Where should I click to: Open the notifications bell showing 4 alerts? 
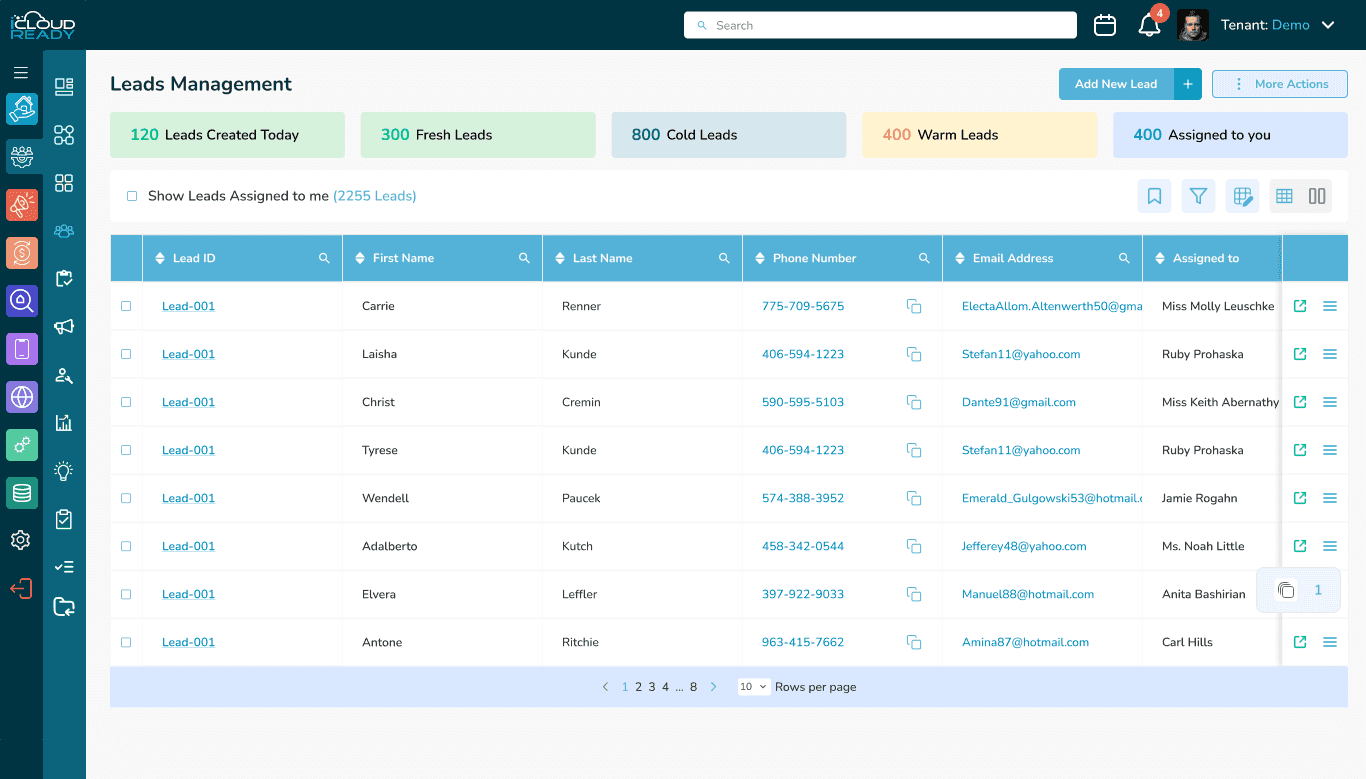pyautogui.click(x=1149, y=25)
